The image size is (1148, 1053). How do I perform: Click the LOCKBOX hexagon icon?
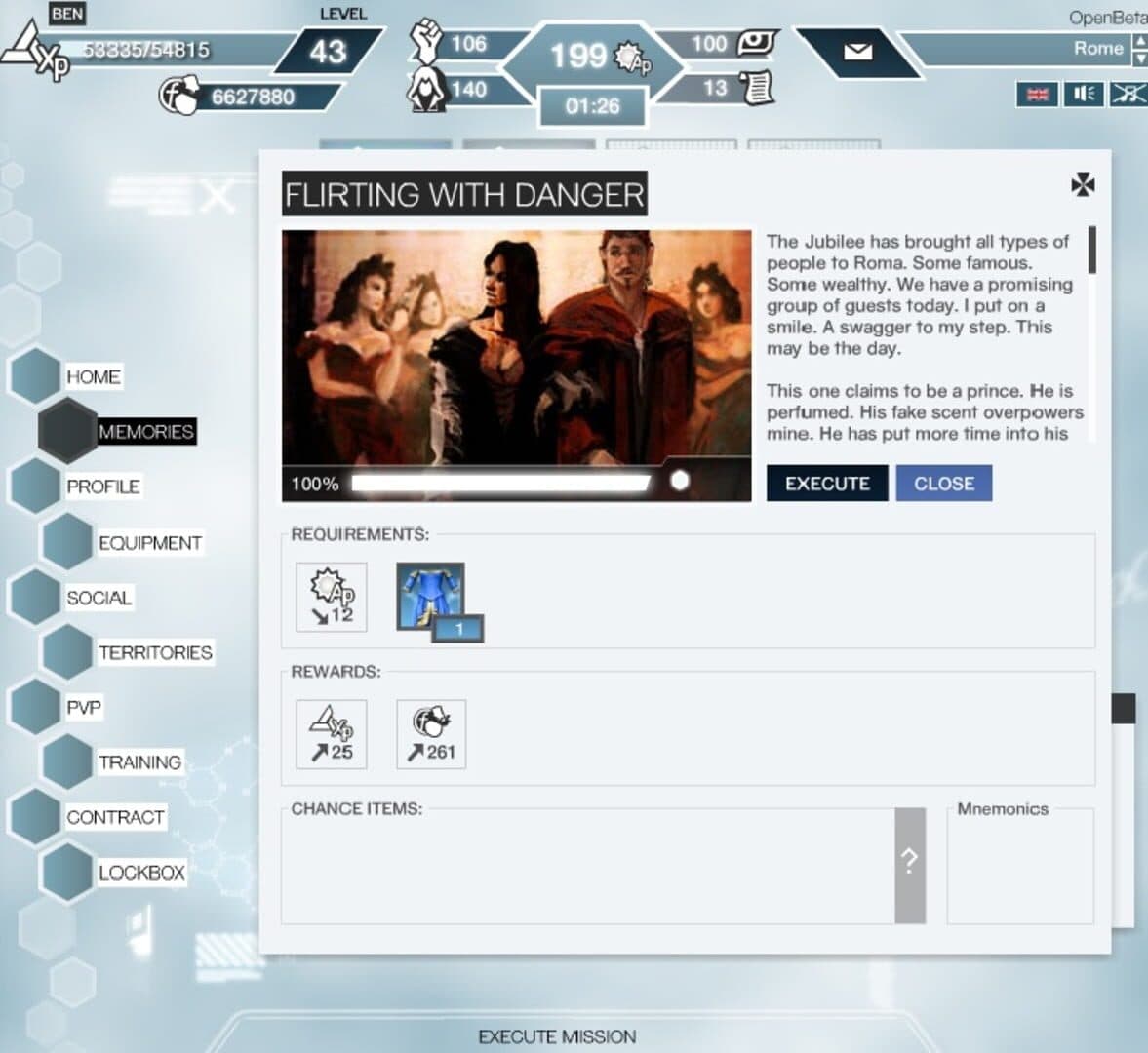coord(67,873)
